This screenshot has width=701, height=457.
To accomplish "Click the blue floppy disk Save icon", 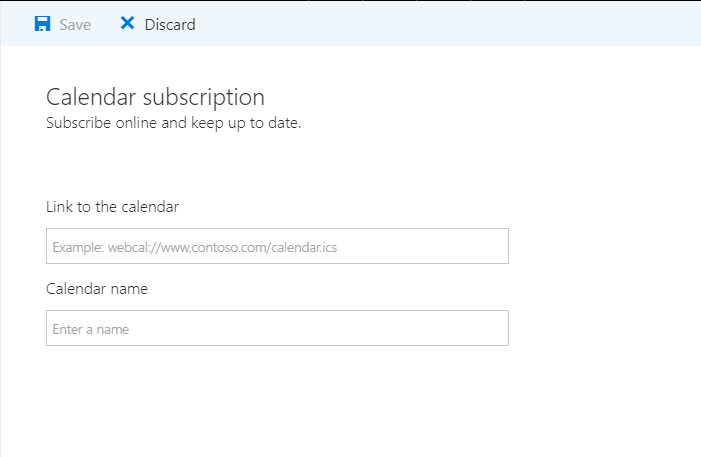I will click(42, 24).
